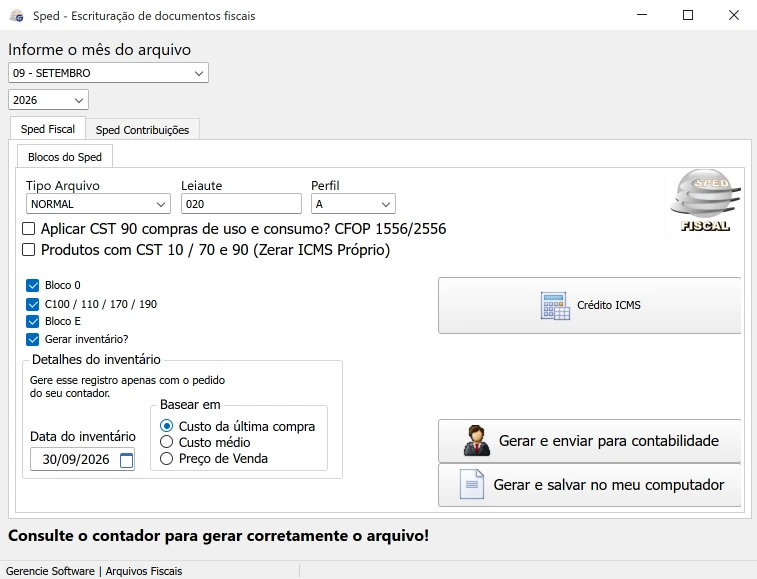The height and width of the screenshot is (579, 757).
Task: Select Custo da última compra radio
Action: [166, 426]
